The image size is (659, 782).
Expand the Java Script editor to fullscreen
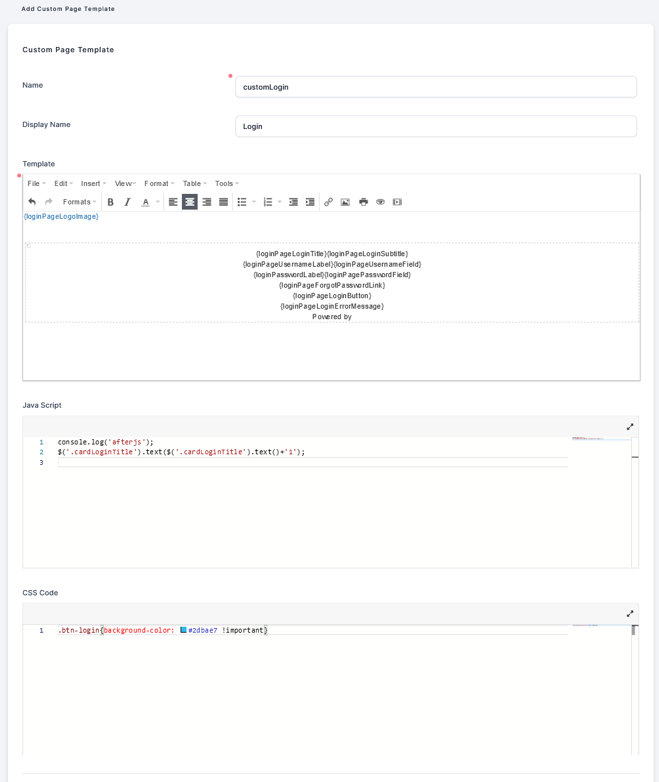coord(630,427)
